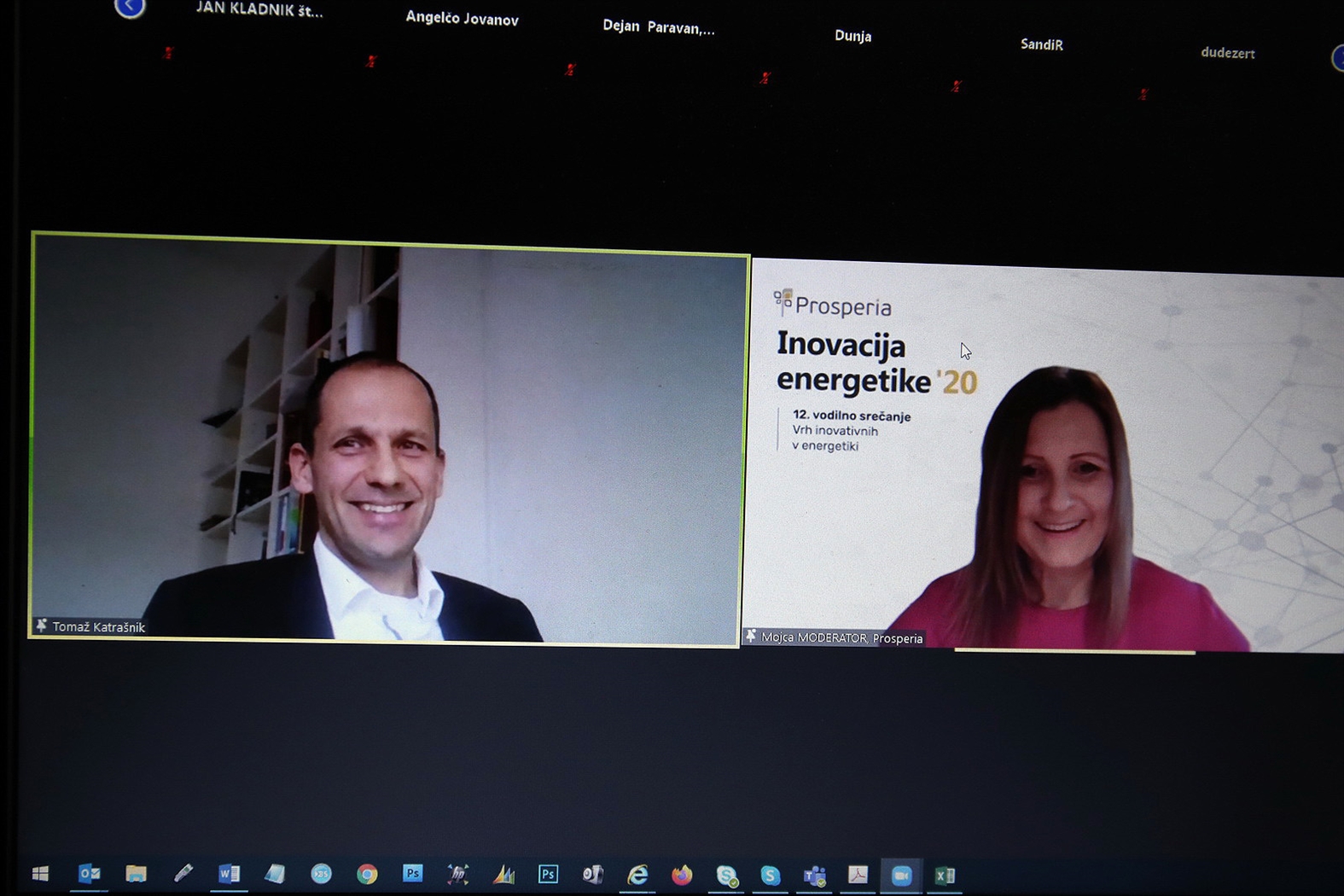The width and height of the screenshot is (1344, 896).
Task: Switch to Microsoft Word in taskbar
Action: click(x=229, y=873)
